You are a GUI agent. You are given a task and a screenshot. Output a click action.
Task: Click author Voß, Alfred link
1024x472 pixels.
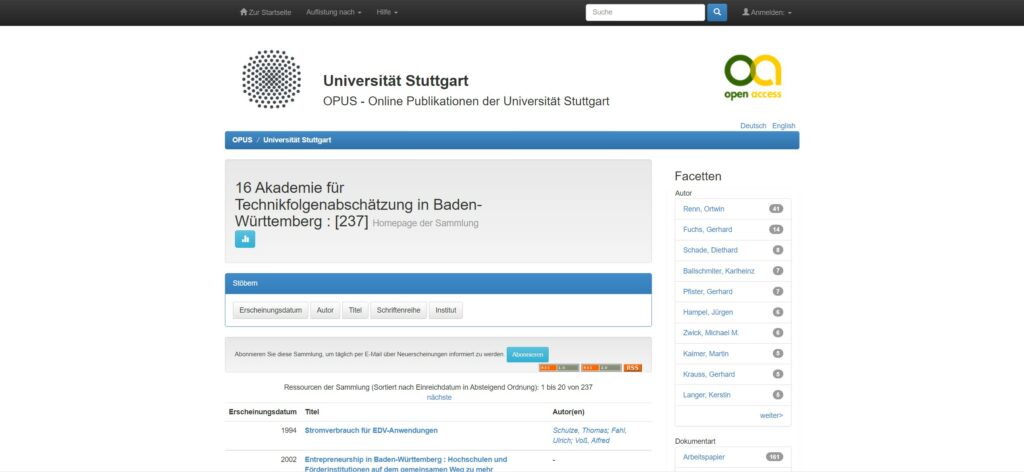592,441
